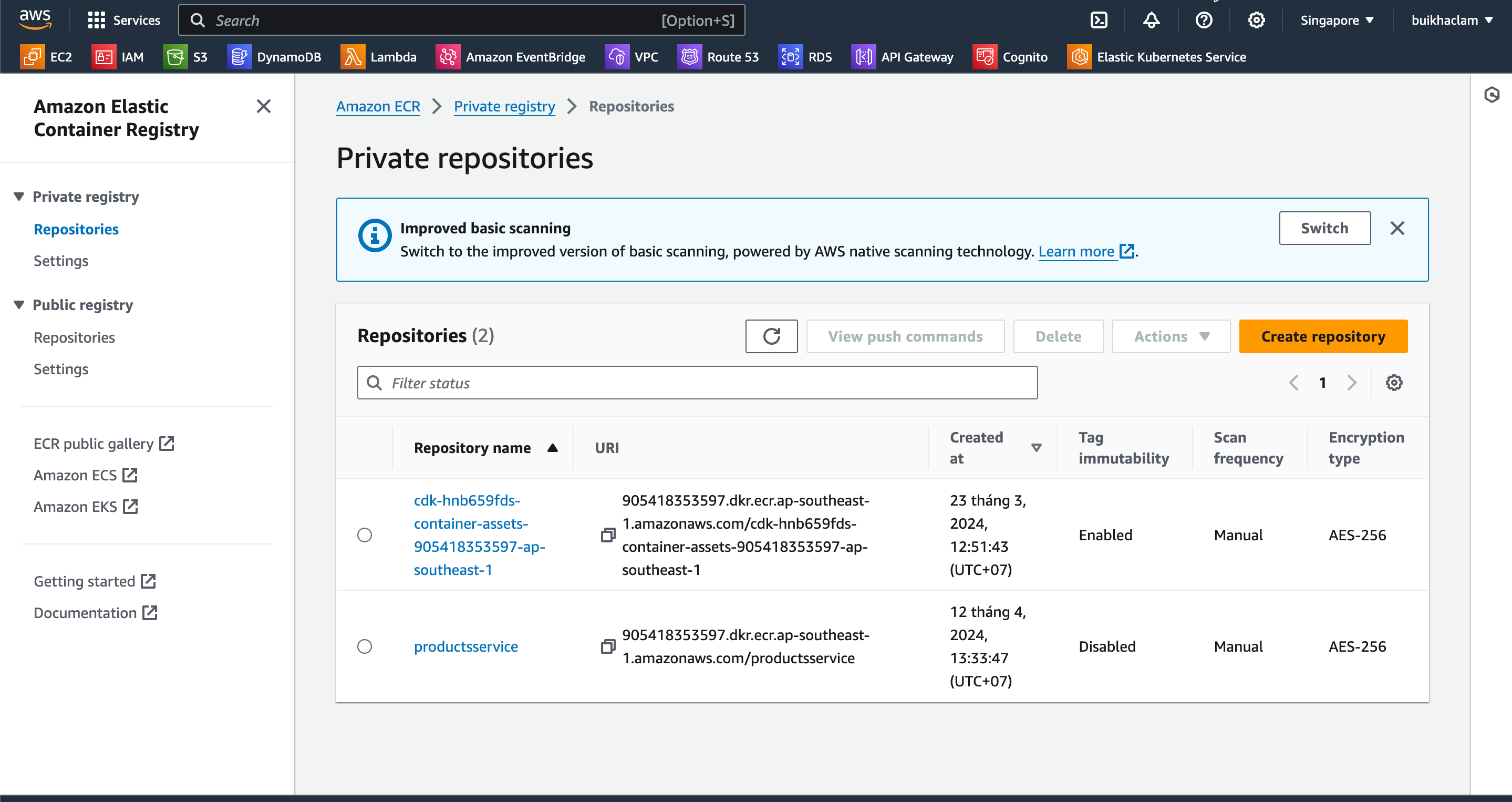Click the Lambda service shortcut icon
Image resolution: width=1512 pixels, height=802 pixels.
(x=353, y=57)
